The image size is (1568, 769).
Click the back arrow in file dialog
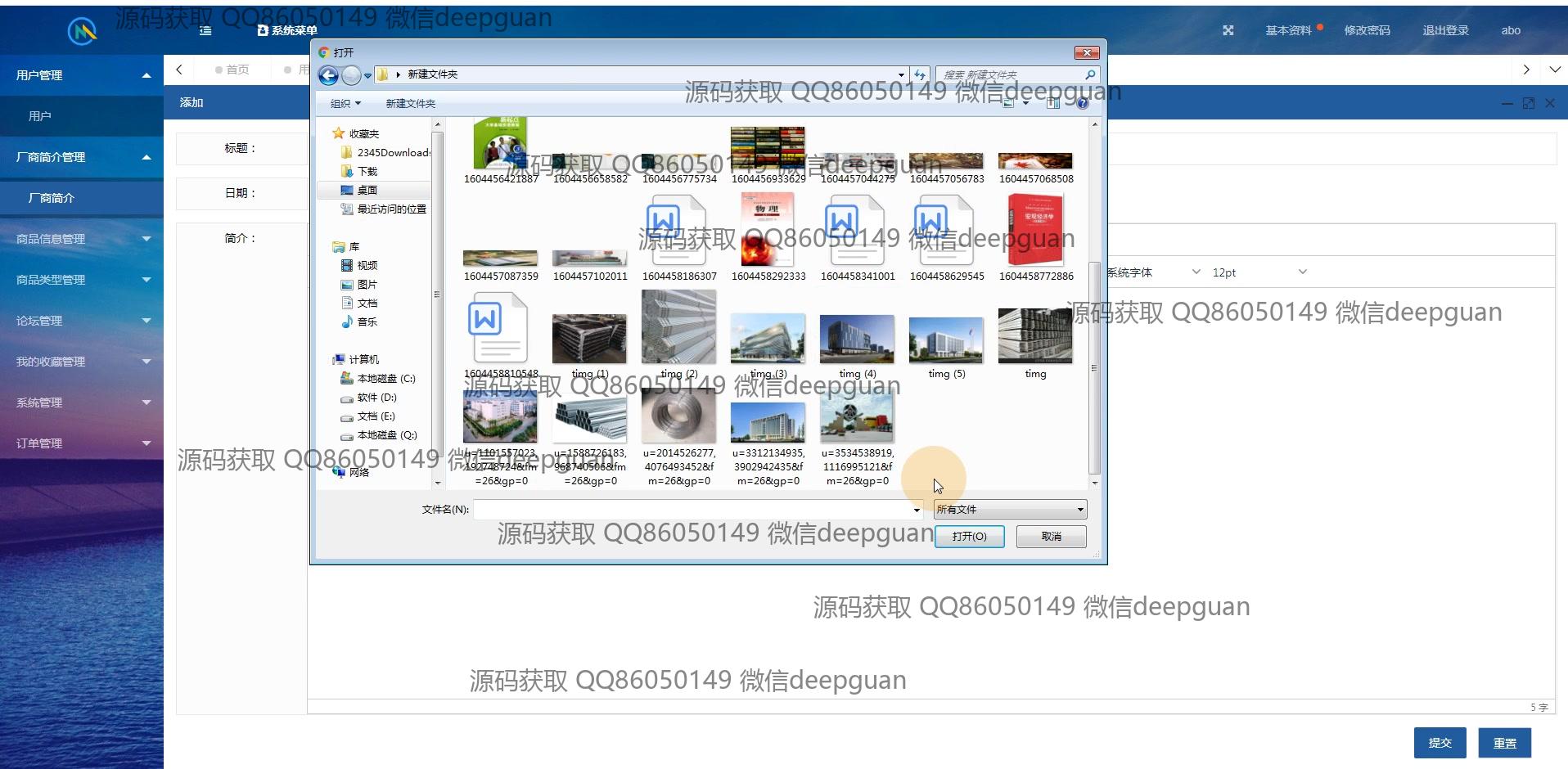pos(328,75)
